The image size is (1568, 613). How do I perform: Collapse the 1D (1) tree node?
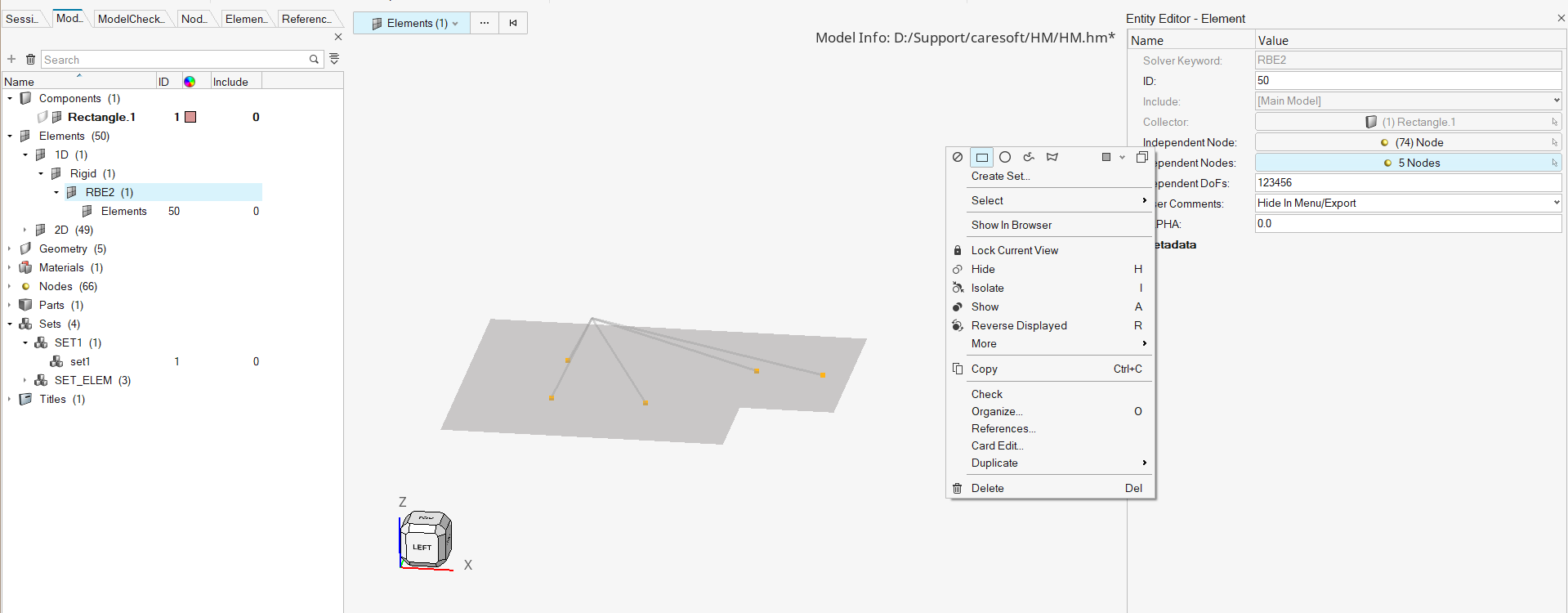(x=25, y=154)
